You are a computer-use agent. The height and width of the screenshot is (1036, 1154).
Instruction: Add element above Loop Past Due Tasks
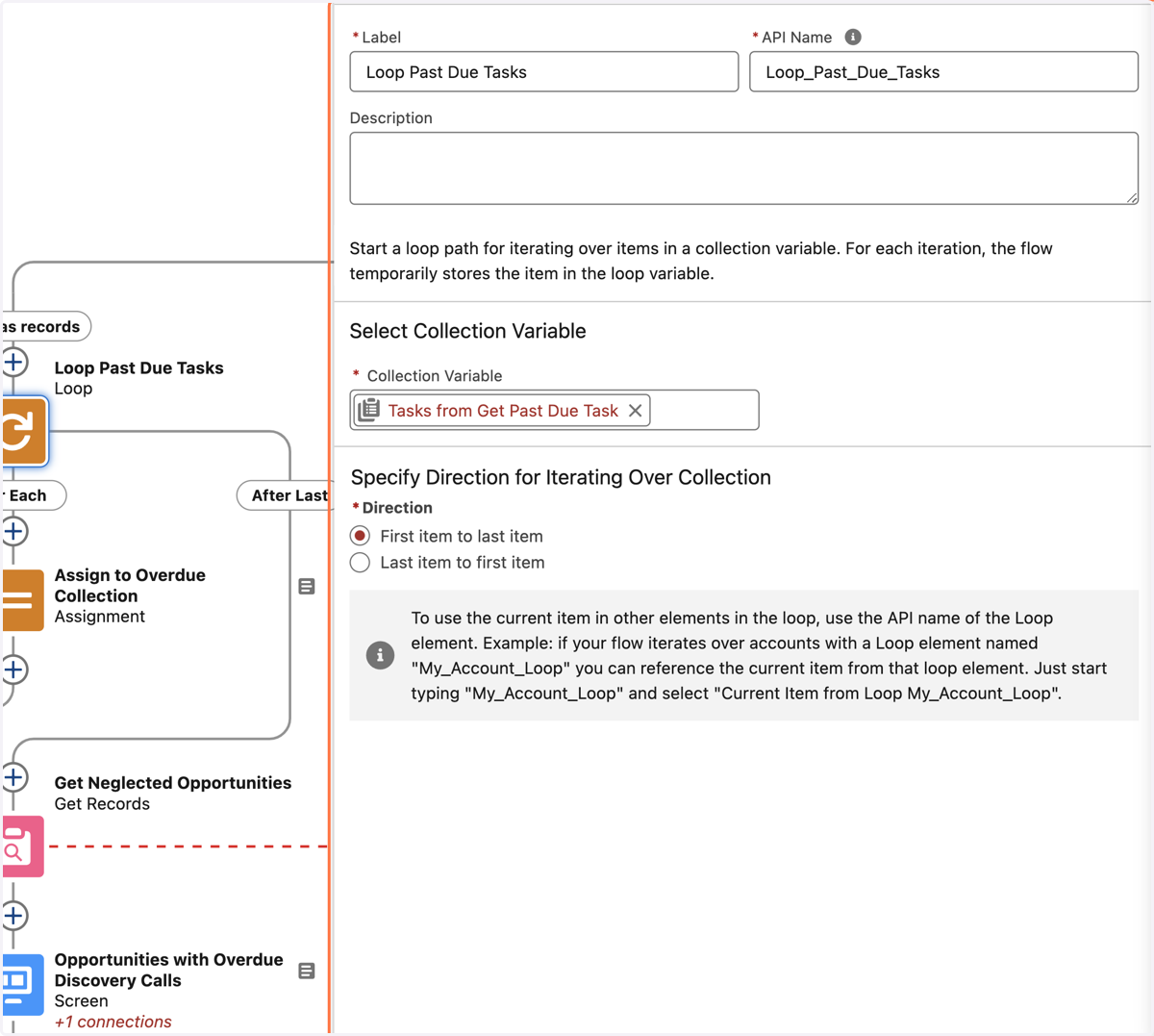click(13, 363)
